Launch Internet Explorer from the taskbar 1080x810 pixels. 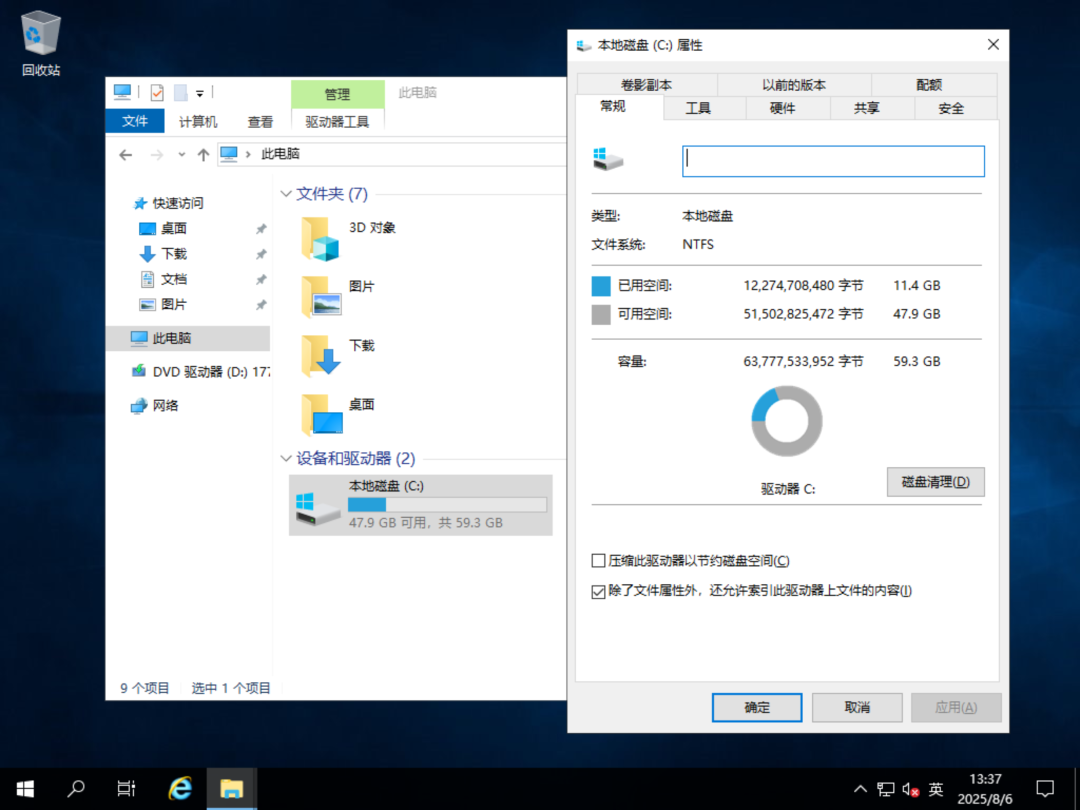[x=179, y=788]
